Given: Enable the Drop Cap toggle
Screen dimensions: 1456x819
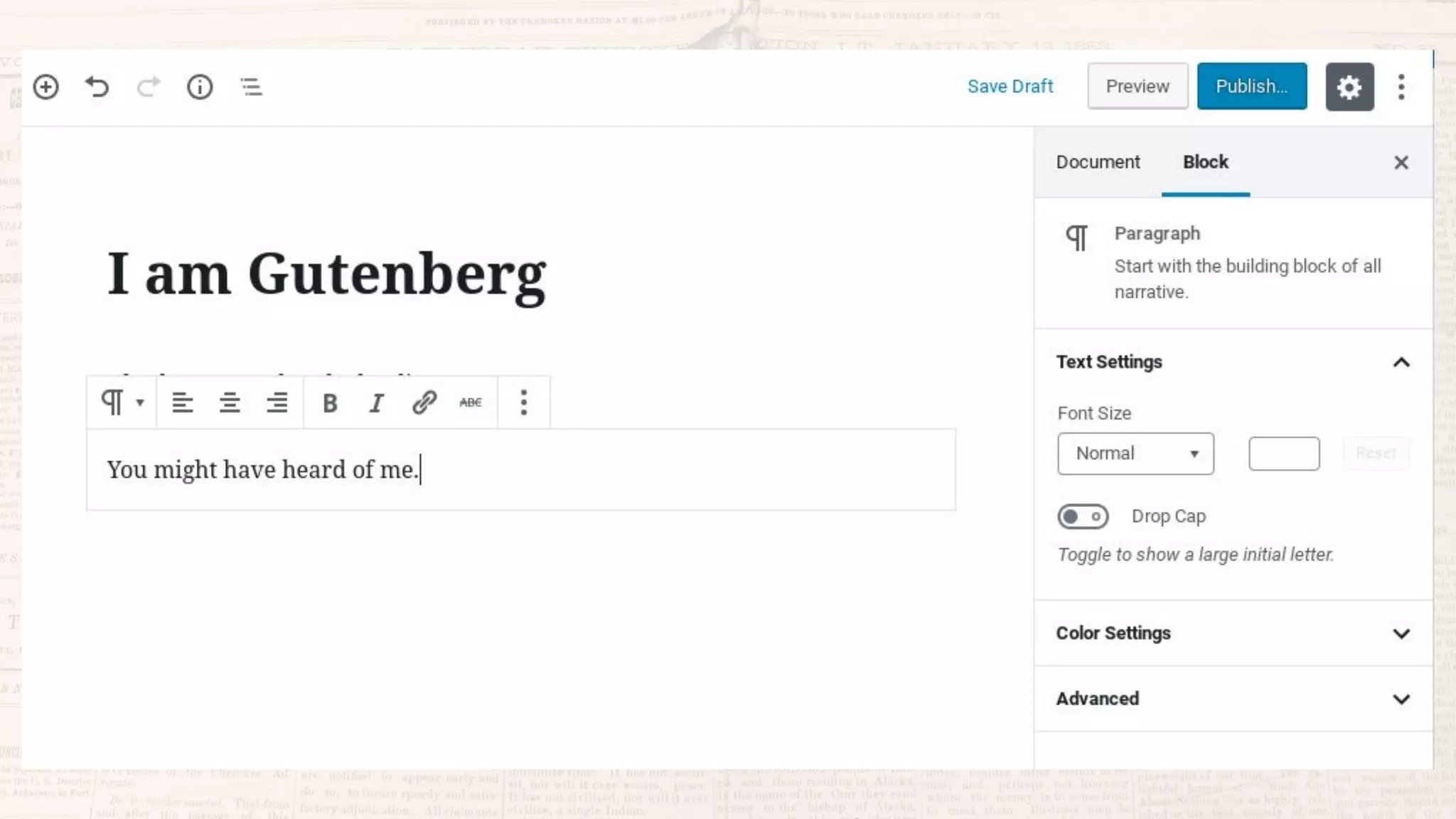Looking at the screenshot, I should click(1082, 516).
